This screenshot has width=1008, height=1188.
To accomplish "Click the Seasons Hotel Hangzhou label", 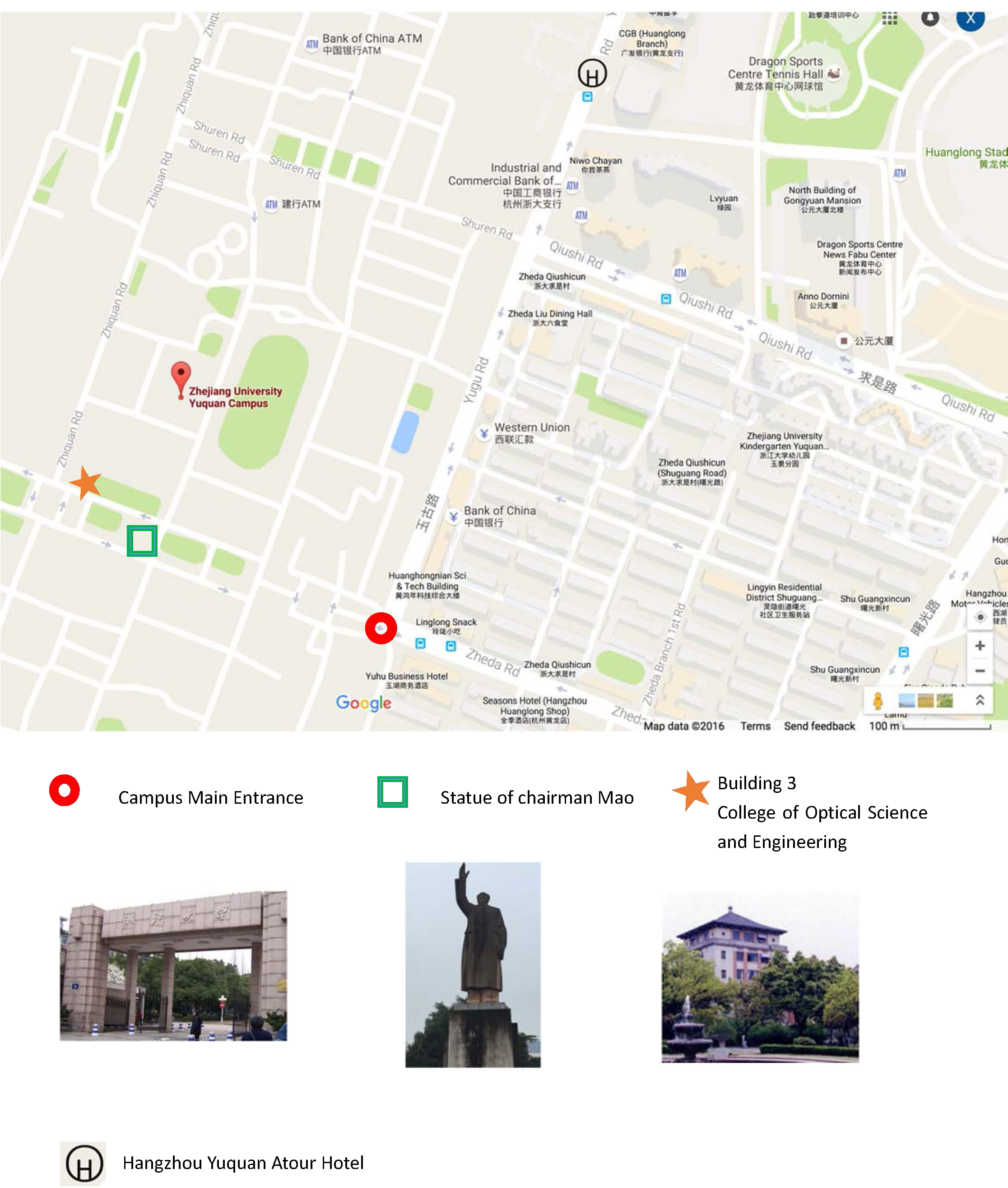I will (535, 711).
